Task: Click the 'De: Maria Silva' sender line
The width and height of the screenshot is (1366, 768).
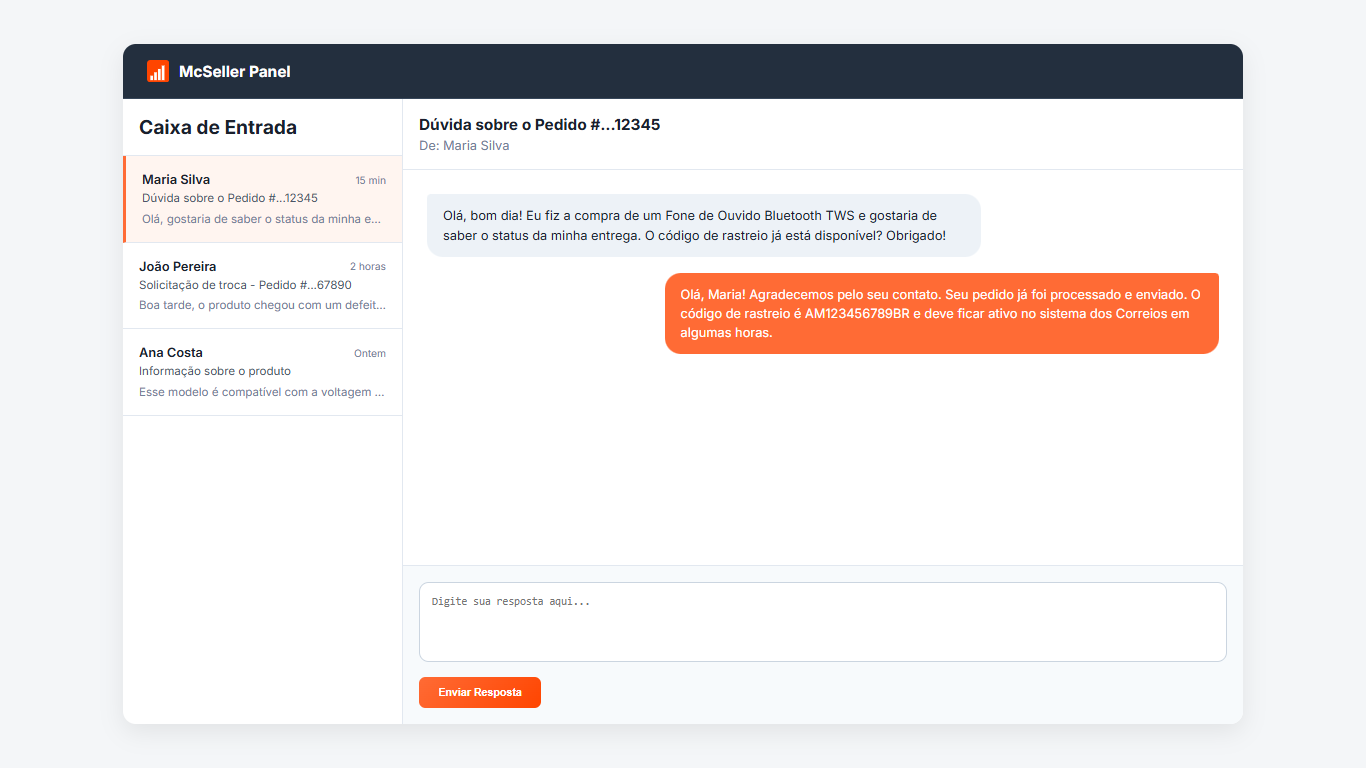Action: 464,146
